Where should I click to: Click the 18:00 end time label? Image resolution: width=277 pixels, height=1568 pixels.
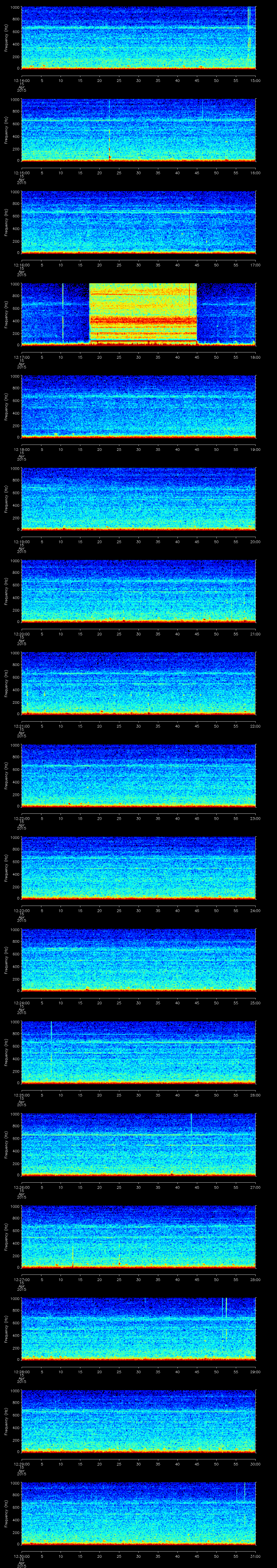click(256, 357)
